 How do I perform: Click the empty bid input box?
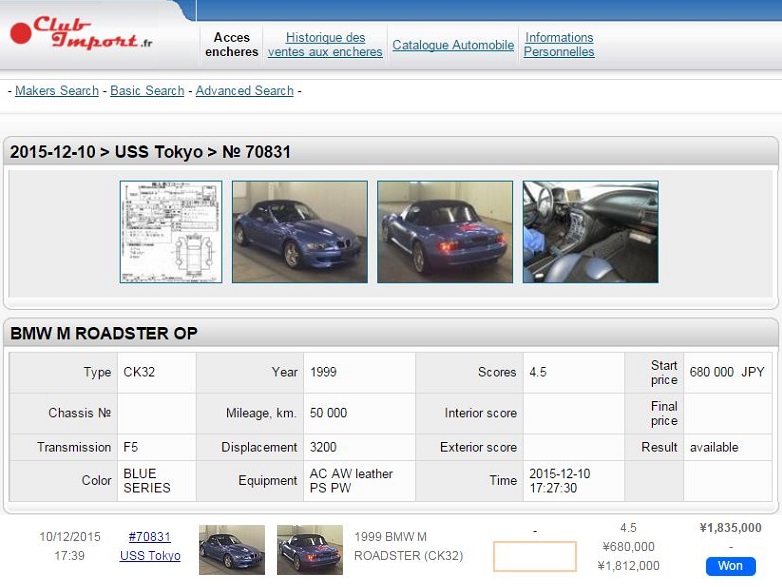pos(534,557)
